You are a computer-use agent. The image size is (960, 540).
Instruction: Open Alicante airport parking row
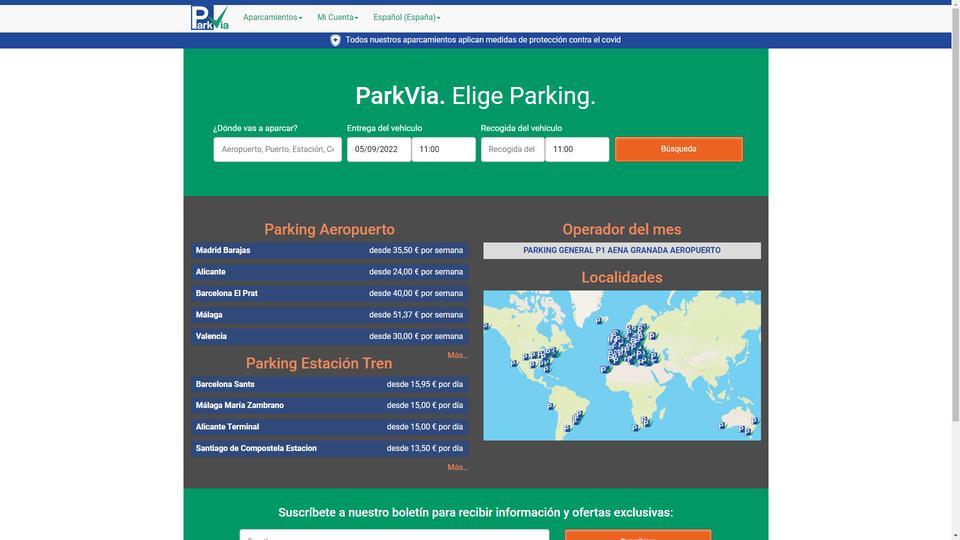pos(330,272)
